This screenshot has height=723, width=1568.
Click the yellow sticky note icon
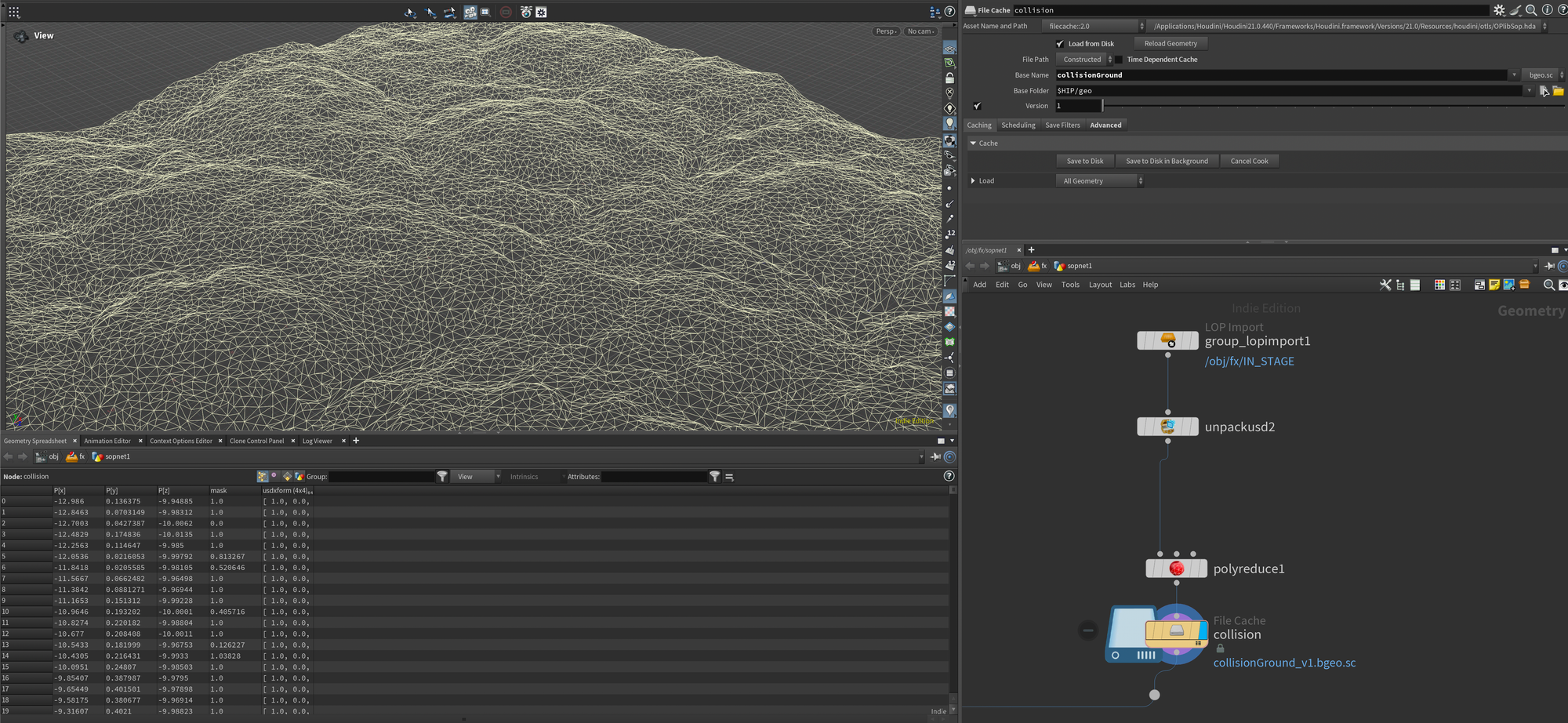click(1494, 285)
